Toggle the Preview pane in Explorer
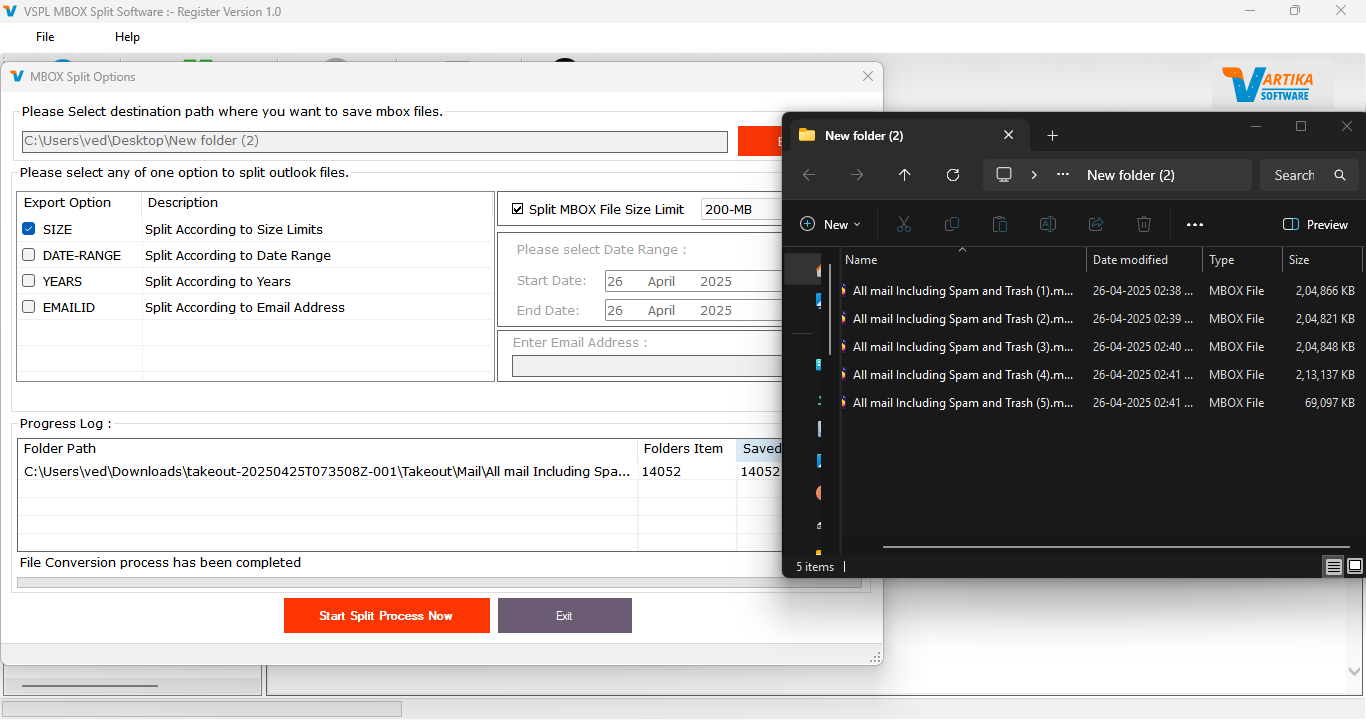 tap(1315, 225)
